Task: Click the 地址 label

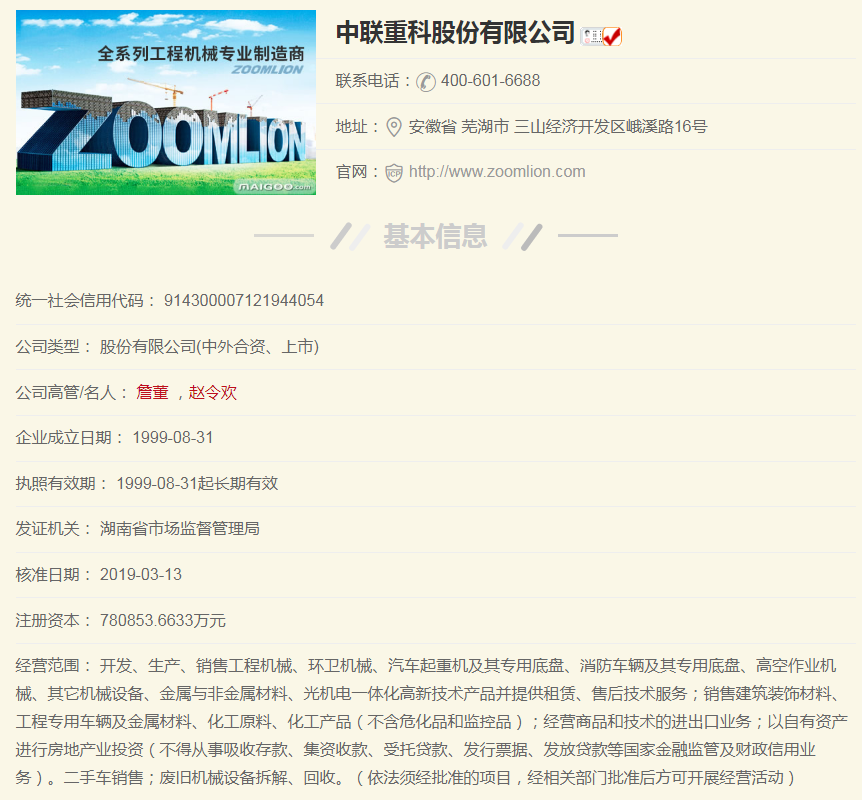Action: 357,126
